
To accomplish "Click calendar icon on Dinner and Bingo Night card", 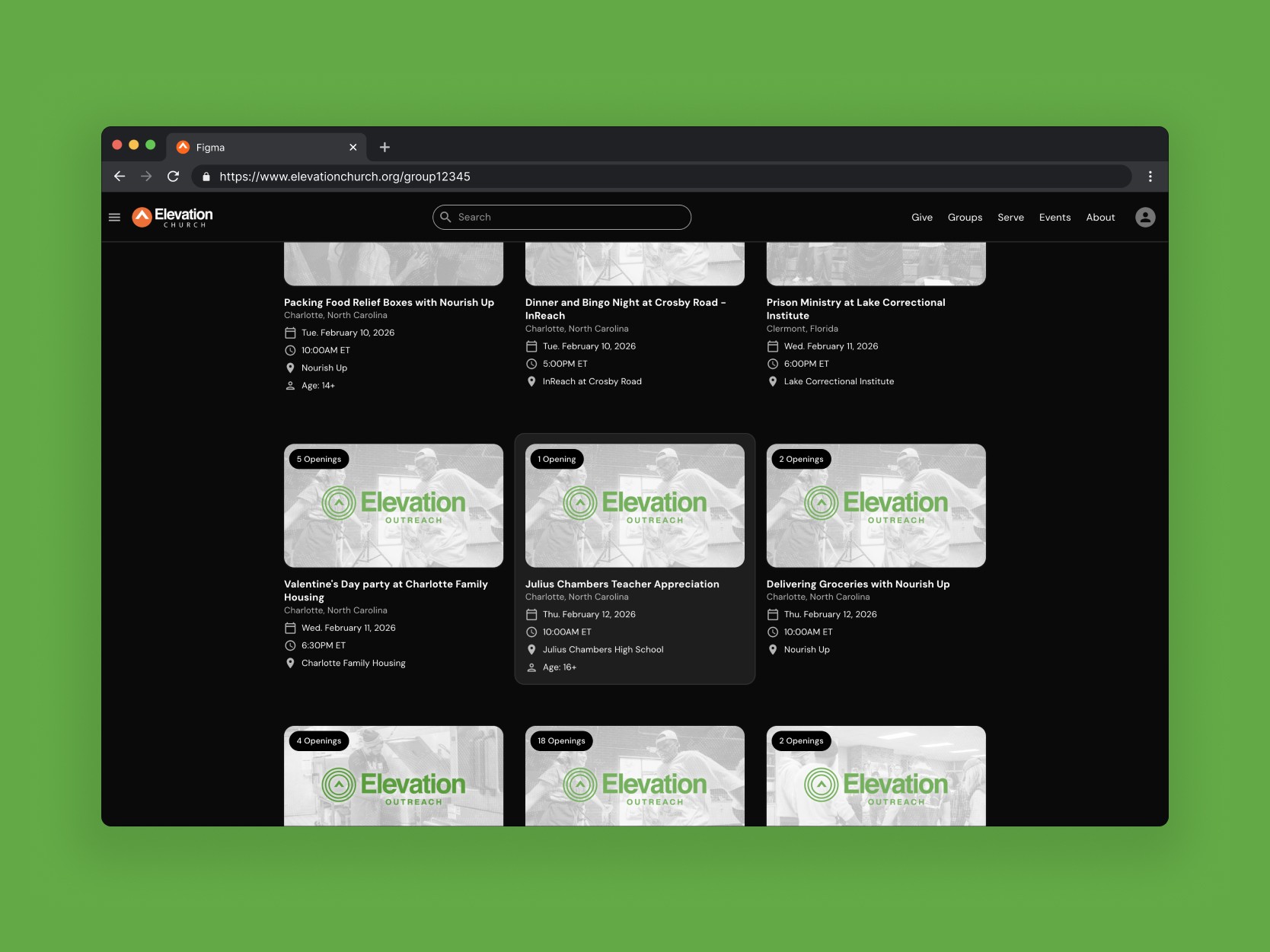I will (x=531, y=346).
